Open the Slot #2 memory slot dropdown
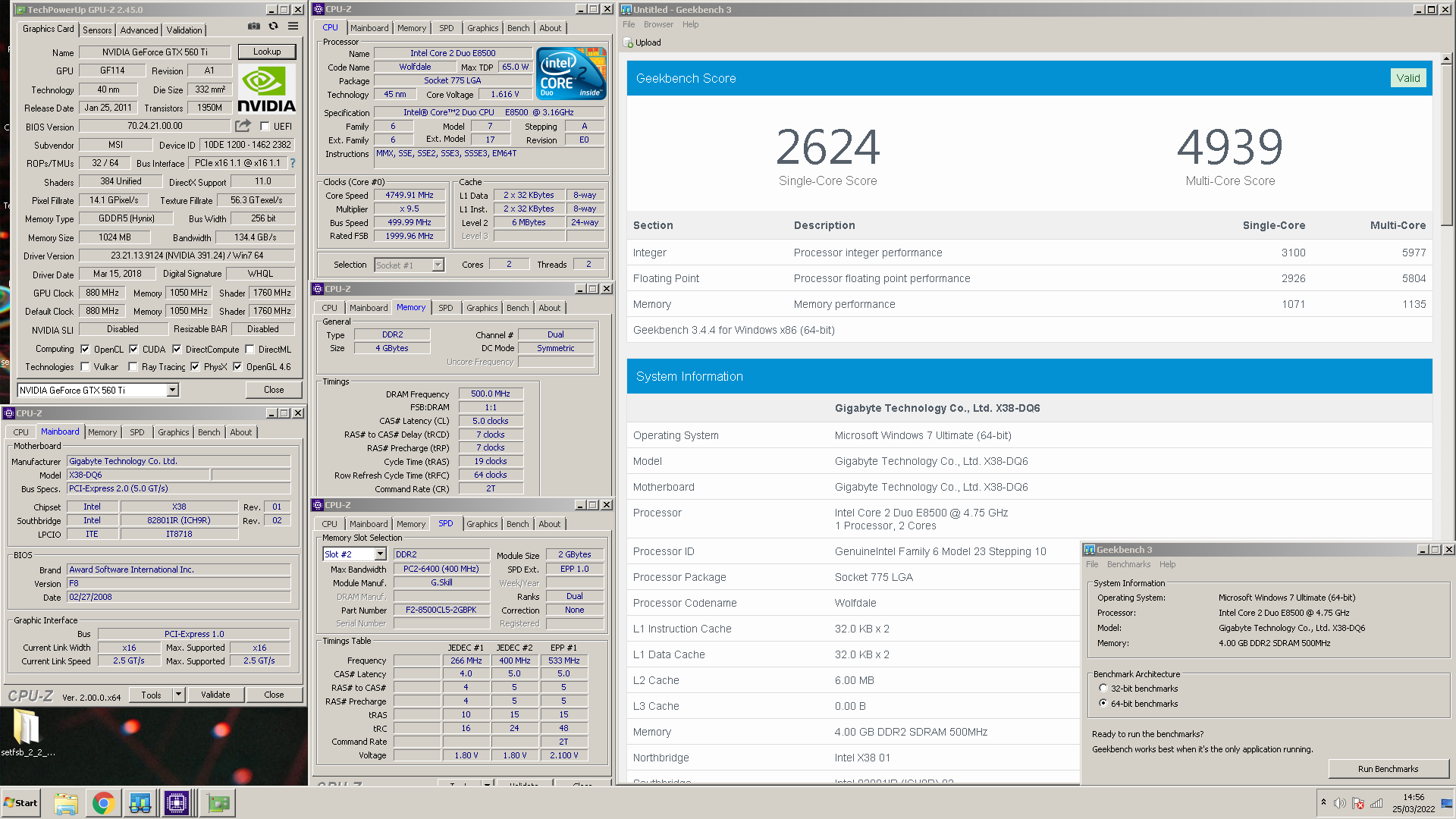1456x819 pixels. tap(380, 554)
